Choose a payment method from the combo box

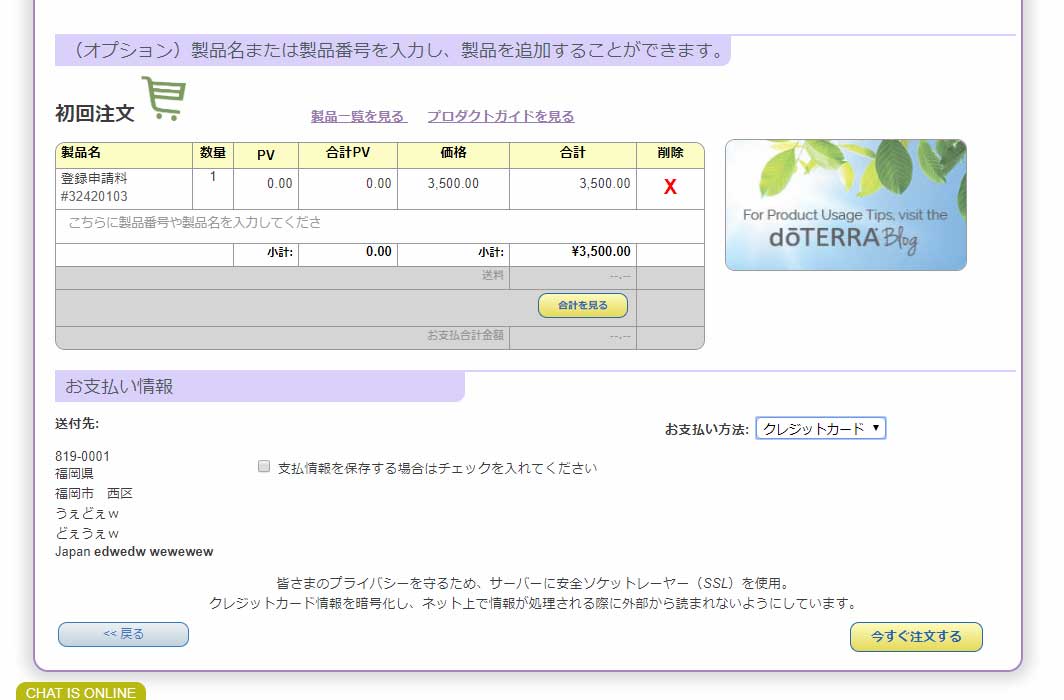pyautogui.click(x=820, y=427)
